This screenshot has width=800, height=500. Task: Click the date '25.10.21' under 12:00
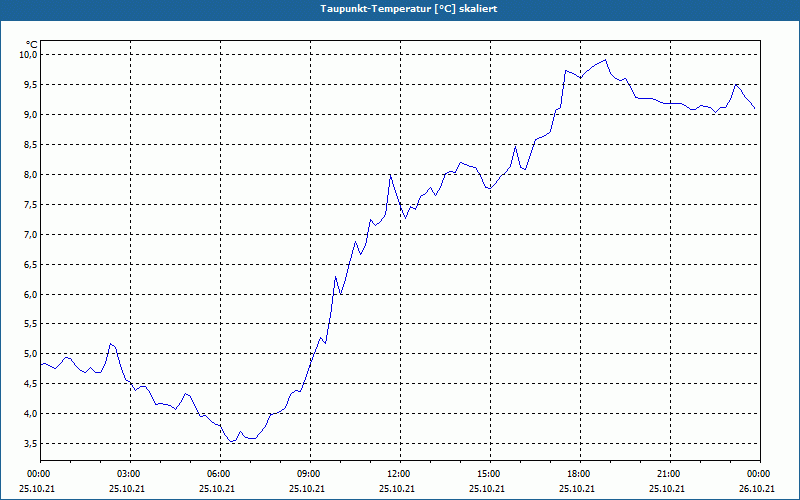point(397,488)
